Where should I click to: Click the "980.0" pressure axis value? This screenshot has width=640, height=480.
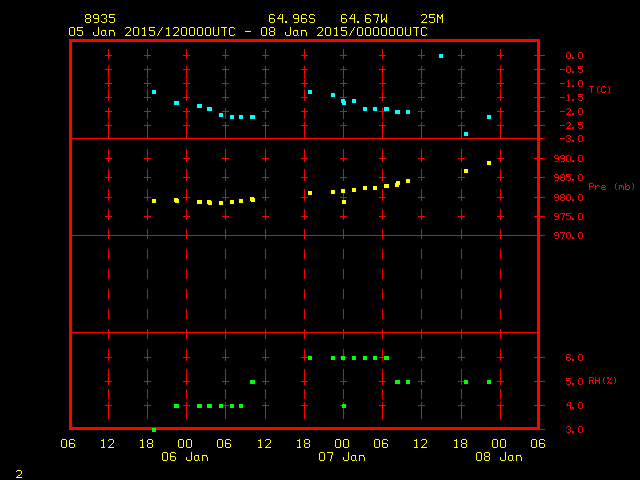click(x=569, y=198)
